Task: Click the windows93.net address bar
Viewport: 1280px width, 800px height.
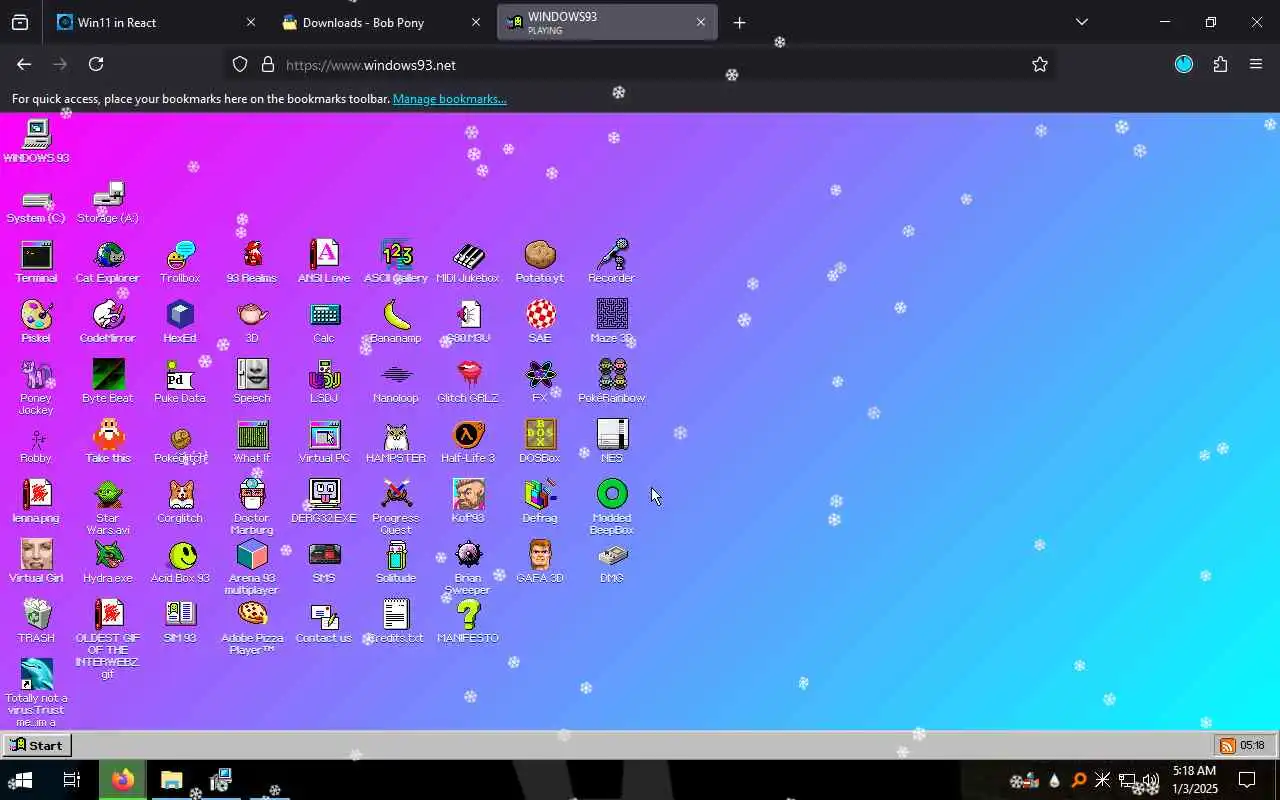Action: 640,64
